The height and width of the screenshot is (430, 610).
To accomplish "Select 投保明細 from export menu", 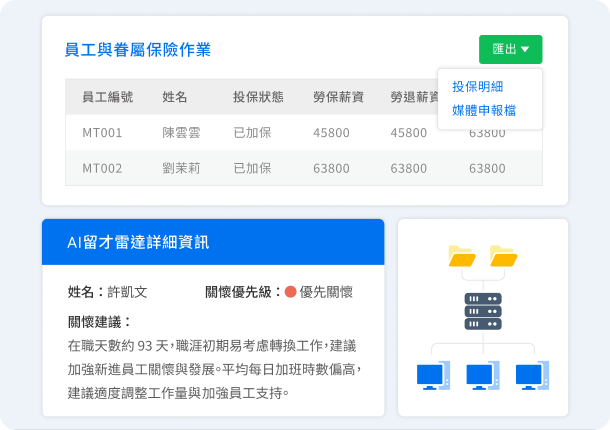I will click(477, 87).
